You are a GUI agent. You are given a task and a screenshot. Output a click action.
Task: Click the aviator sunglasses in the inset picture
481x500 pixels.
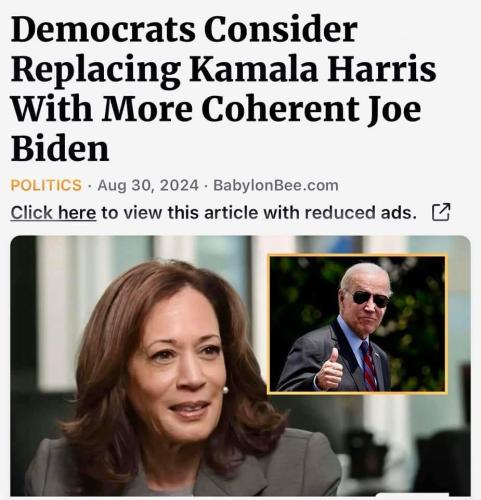click(371, 298)
